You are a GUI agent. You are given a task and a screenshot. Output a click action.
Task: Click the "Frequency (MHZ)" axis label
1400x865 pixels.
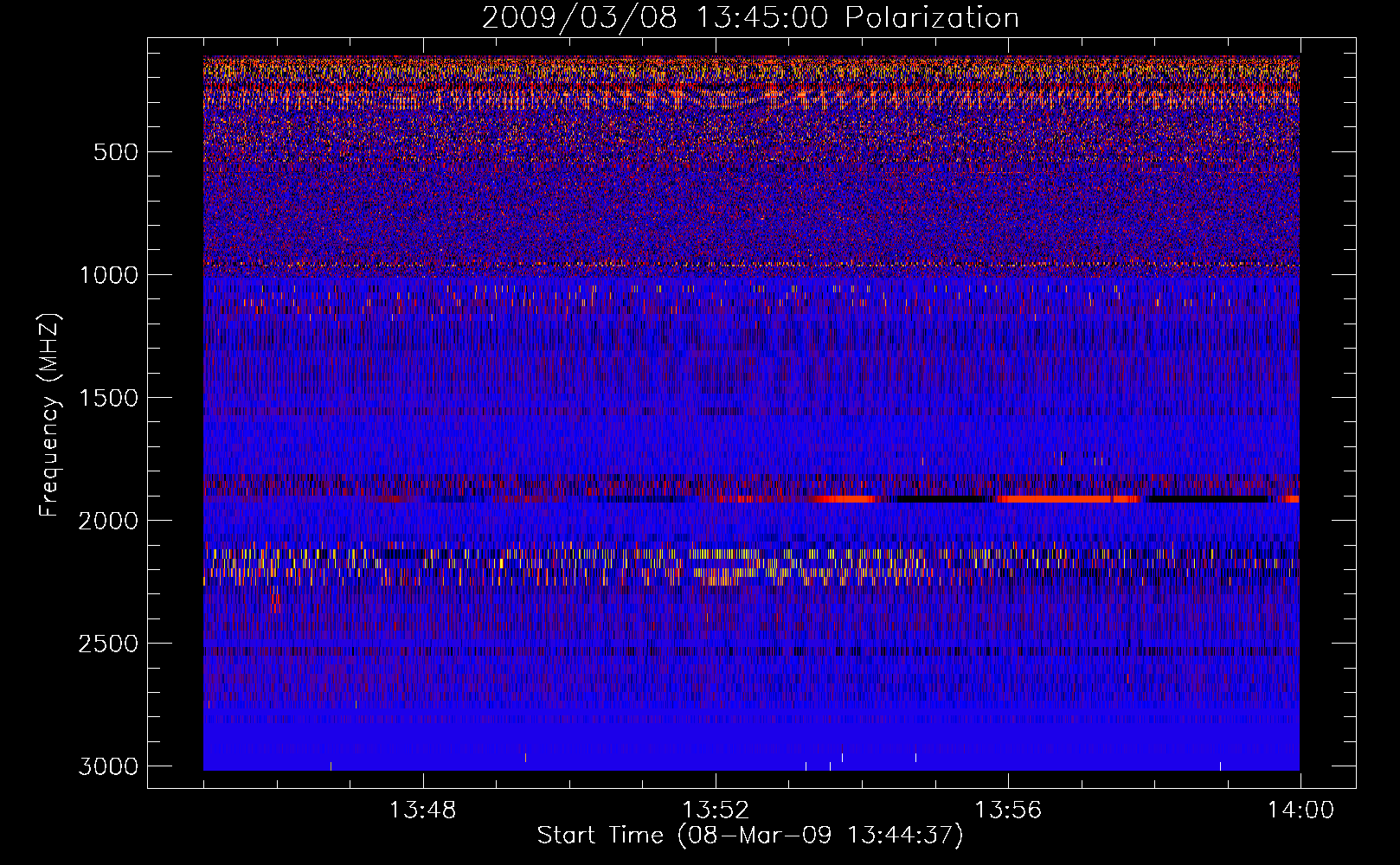50,415
